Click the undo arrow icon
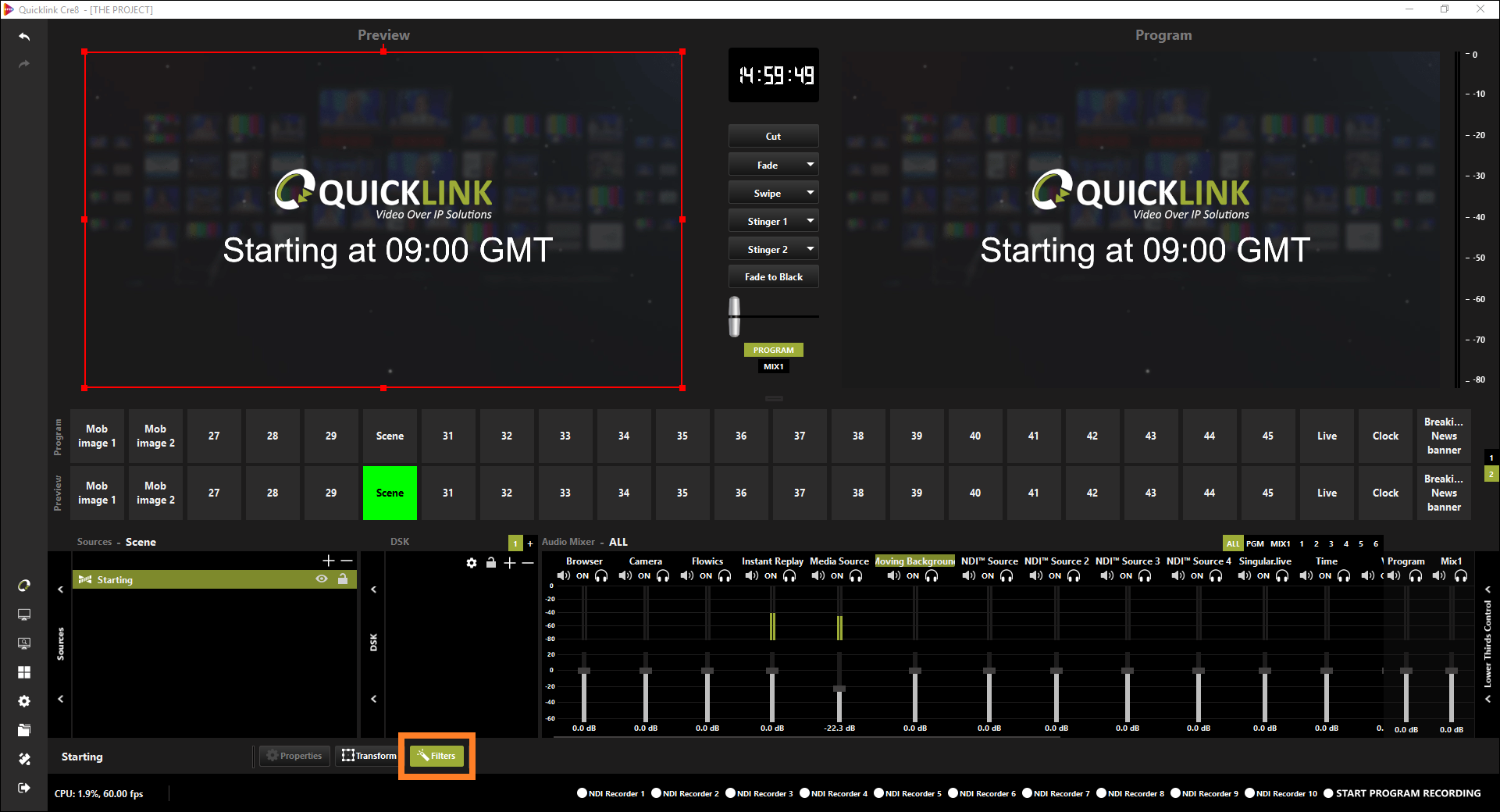1500x812 pixels. (x=24, y=37)
